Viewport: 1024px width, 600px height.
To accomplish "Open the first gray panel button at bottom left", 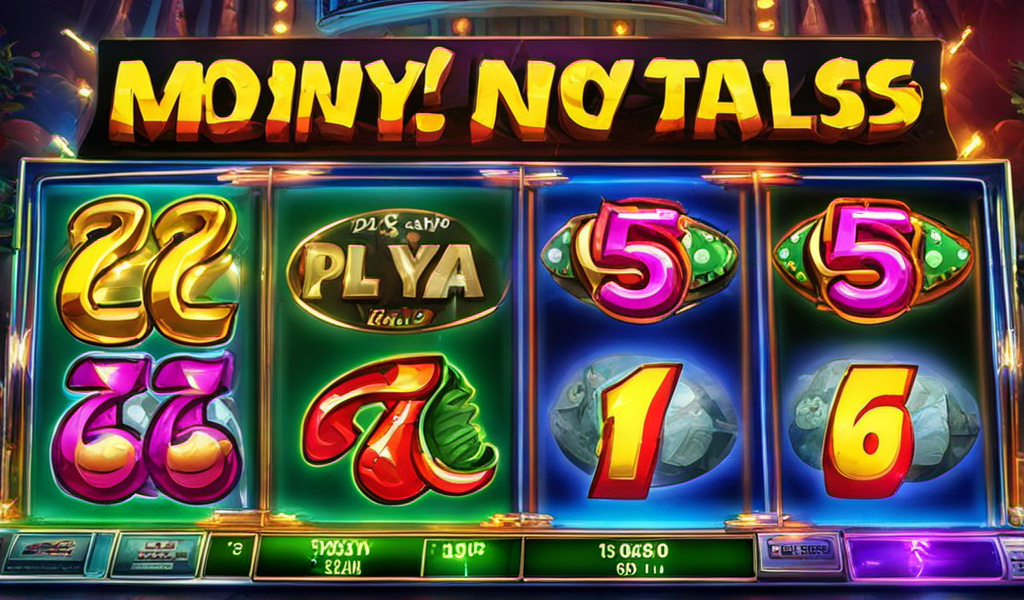I will tap(49, 554).
